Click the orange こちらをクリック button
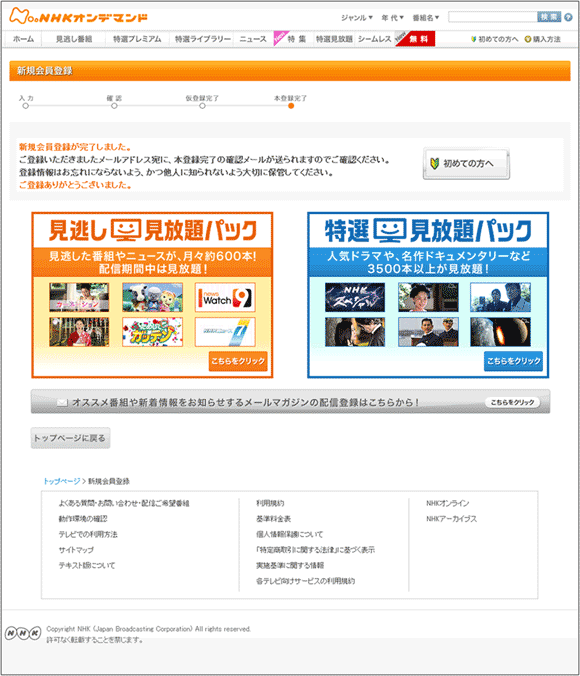 [238, 361]
